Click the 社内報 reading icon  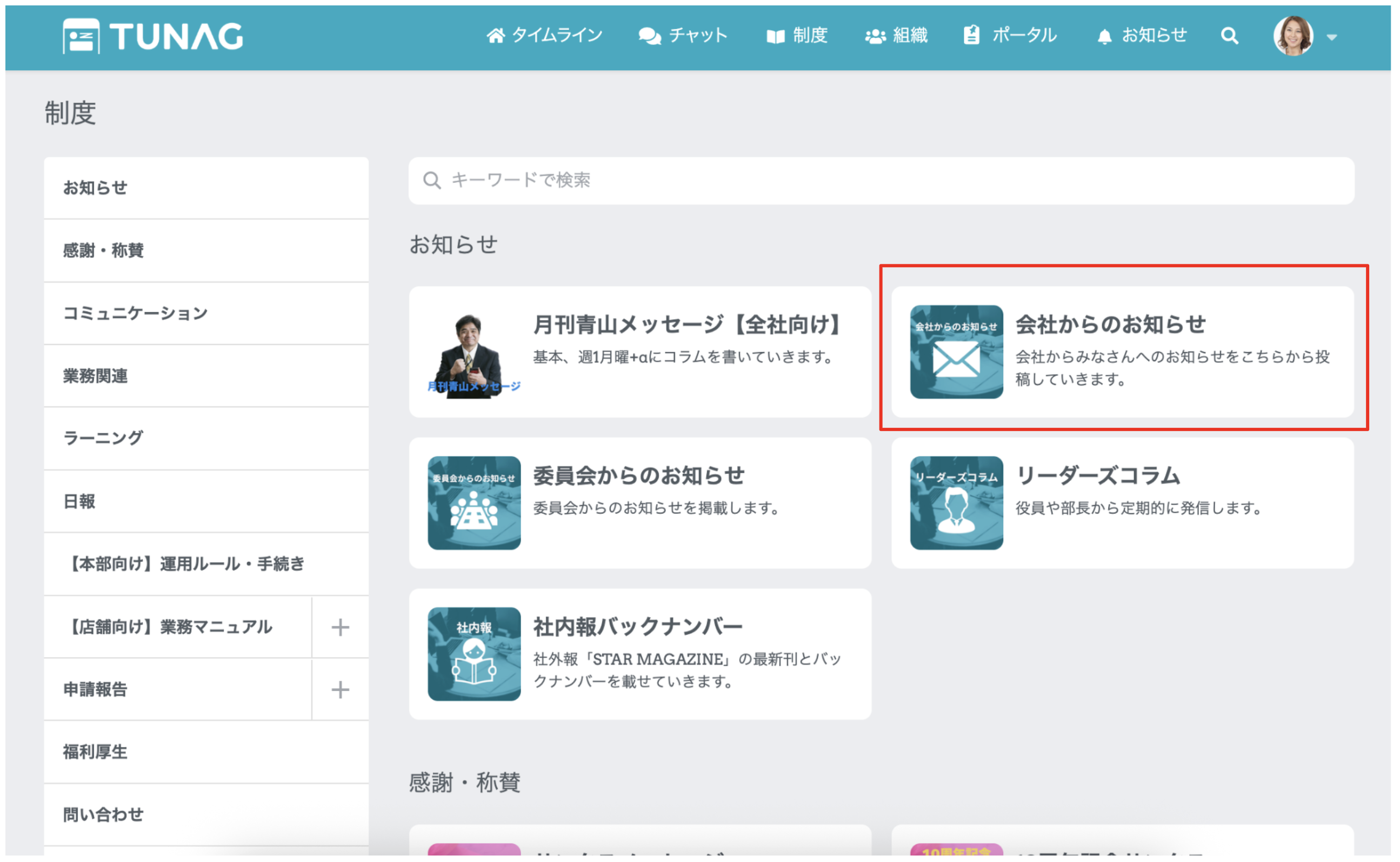474,654
